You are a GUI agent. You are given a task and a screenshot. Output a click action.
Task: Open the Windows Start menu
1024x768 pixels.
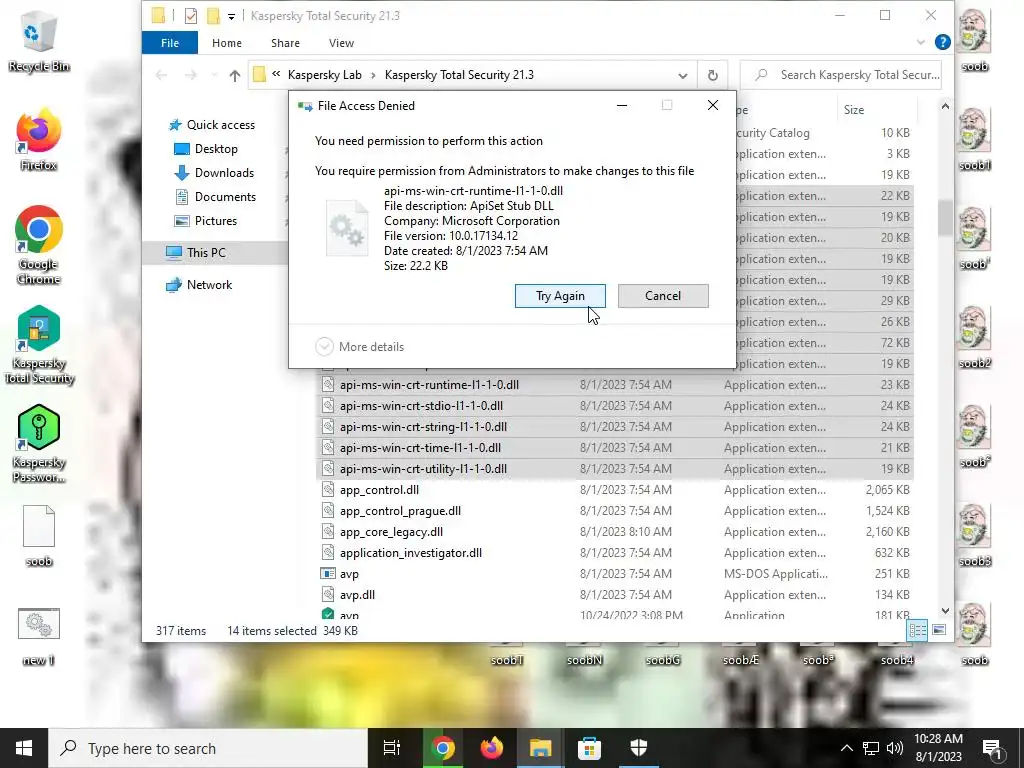pos(24,748)
